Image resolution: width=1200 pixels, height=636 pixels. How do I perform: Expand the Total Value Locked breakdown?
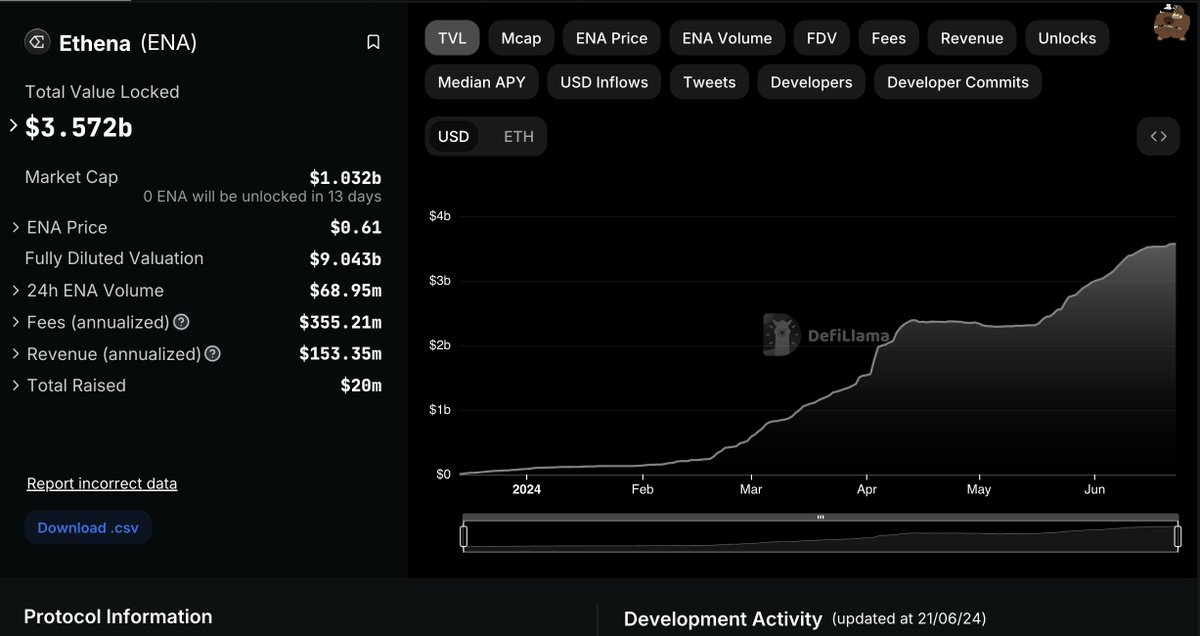[x=13, y=126]
